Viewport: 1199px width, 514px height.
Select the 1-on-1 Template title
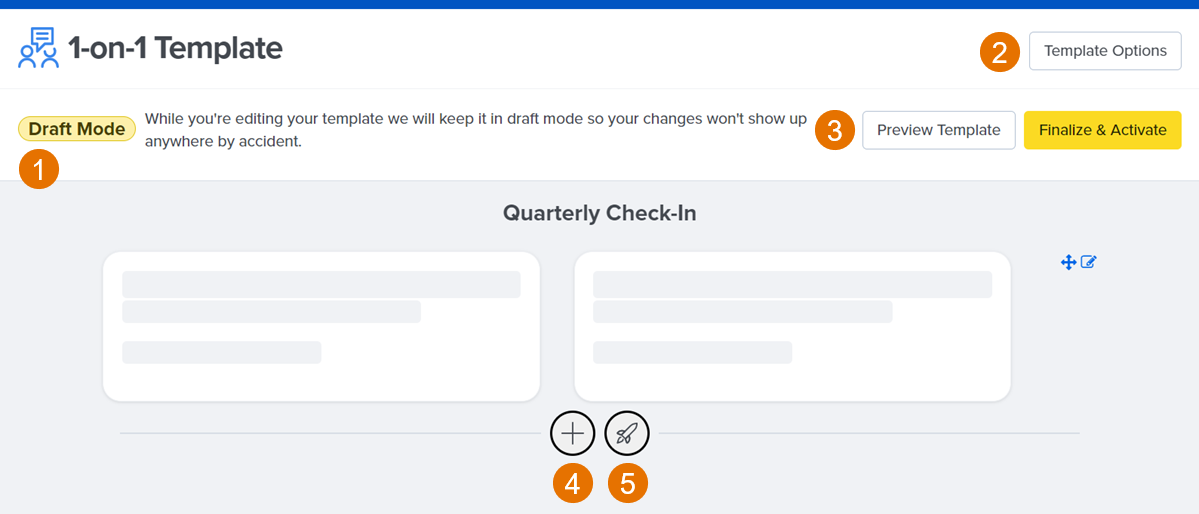point(175,49)
